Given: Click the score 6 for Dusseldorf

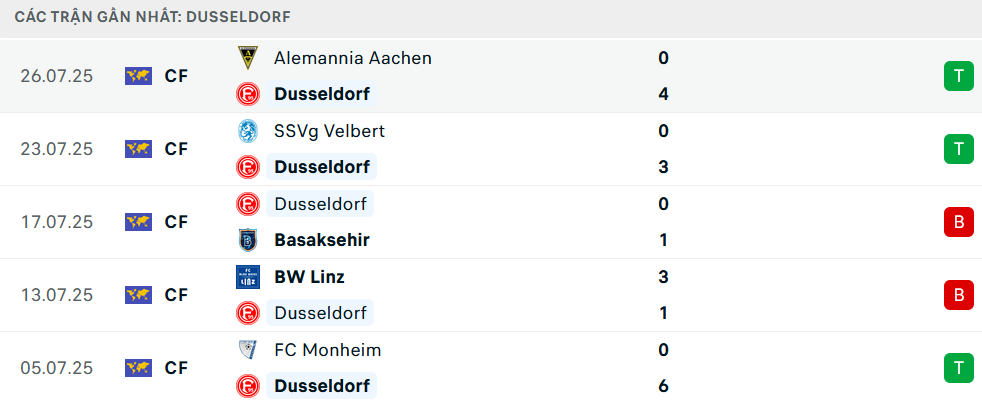Looking at the screenshot, I should (664, 386).
